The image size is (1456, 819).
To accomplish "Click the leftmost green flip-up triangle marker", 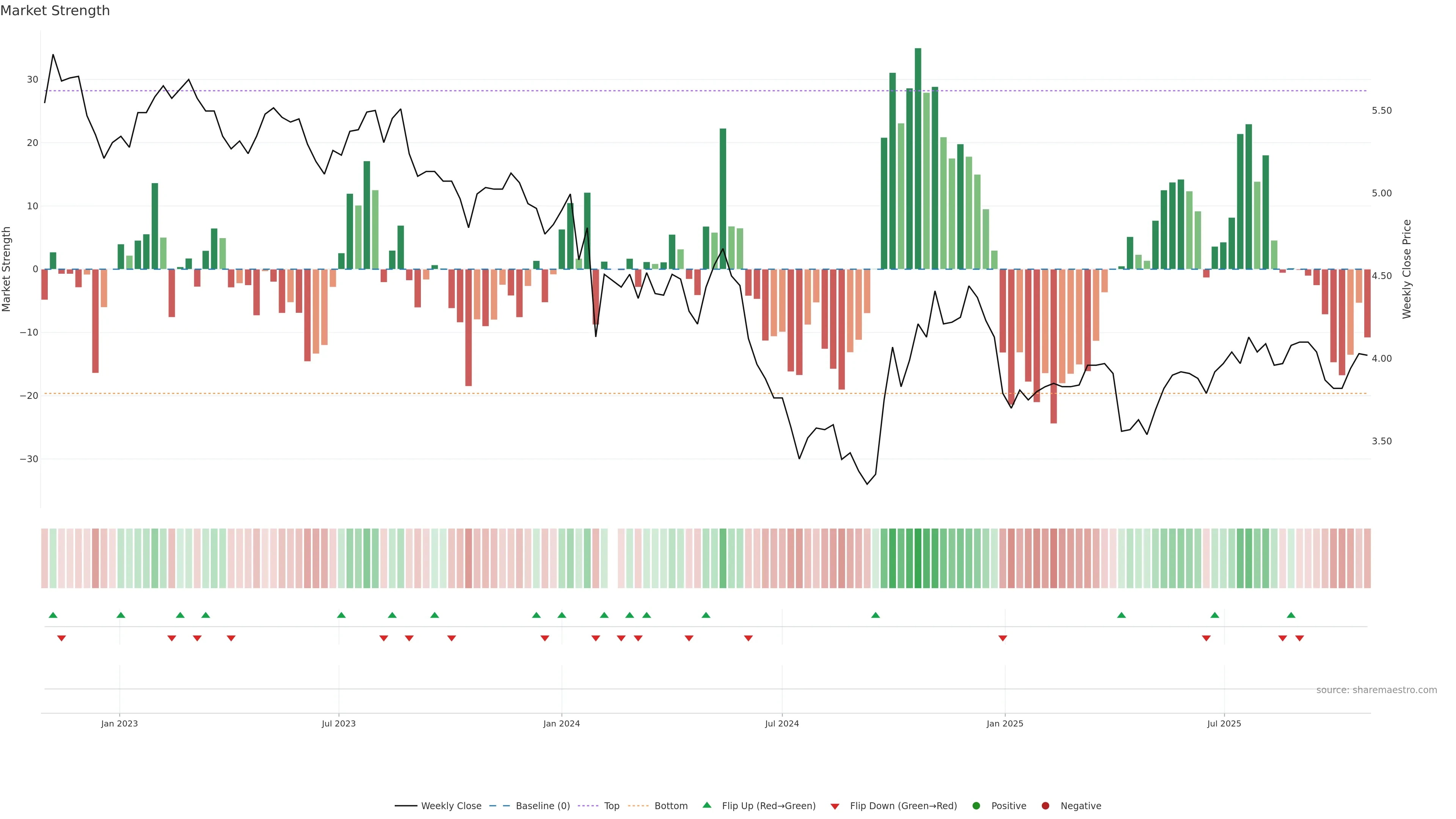I will pyautogui.click(x=53, y=615).
